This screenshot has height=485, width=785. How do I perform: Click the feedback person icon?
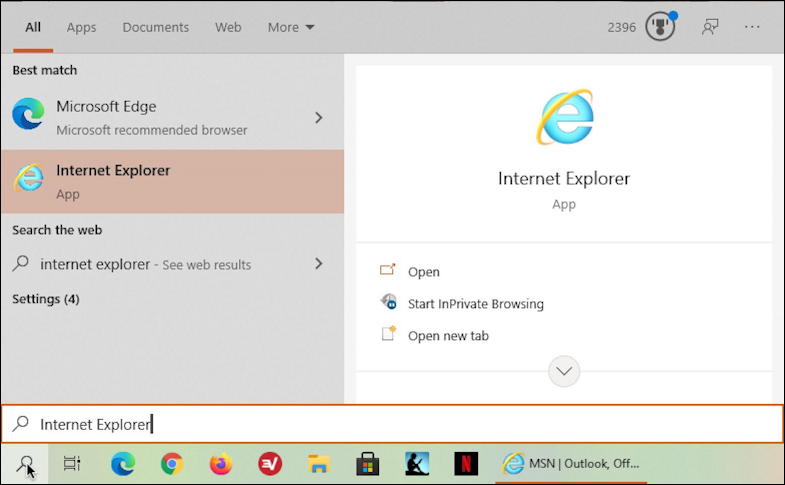[710, 27]
